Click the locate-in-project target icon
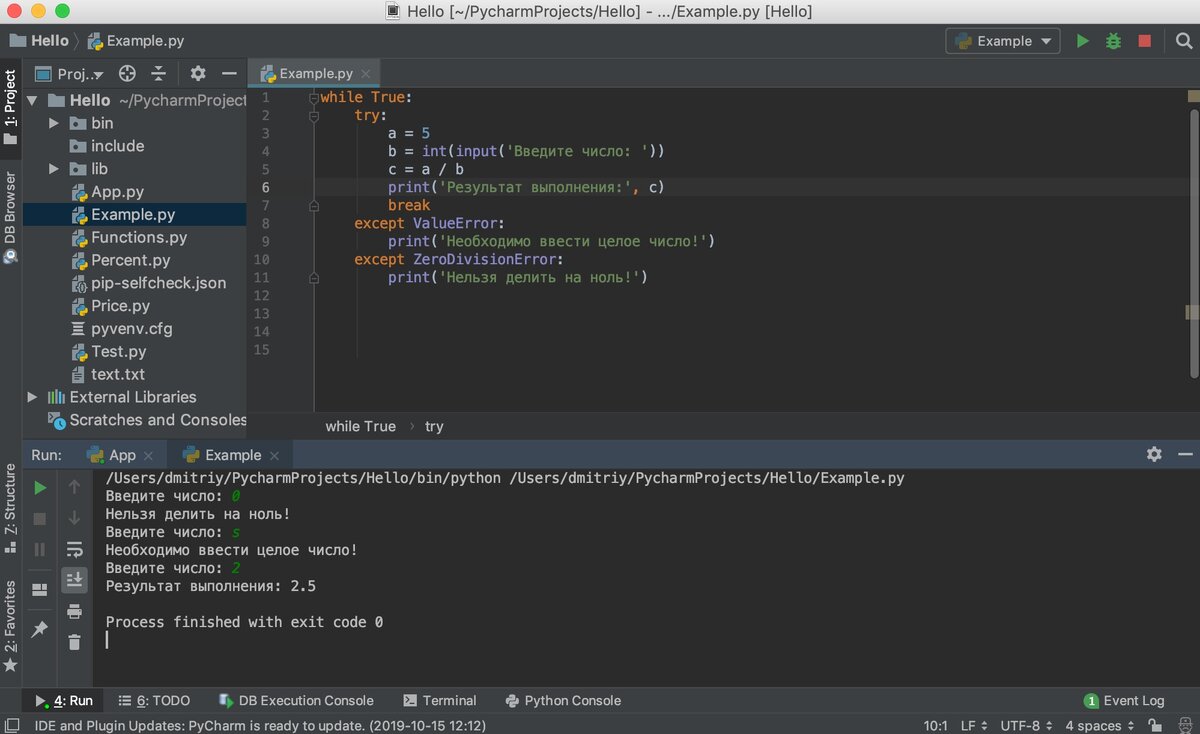The width and height of the screenshot is (1200, 734). point(127,74)
